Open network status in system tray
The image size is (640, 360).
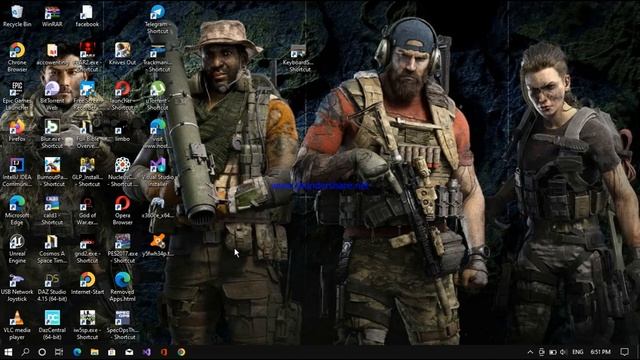coord(542,352)
